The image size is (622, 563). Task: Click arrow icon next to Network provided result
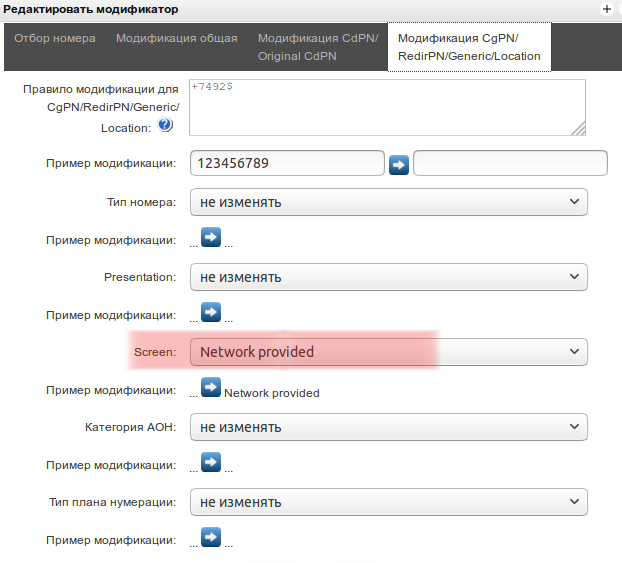click(x=211, y=387)
